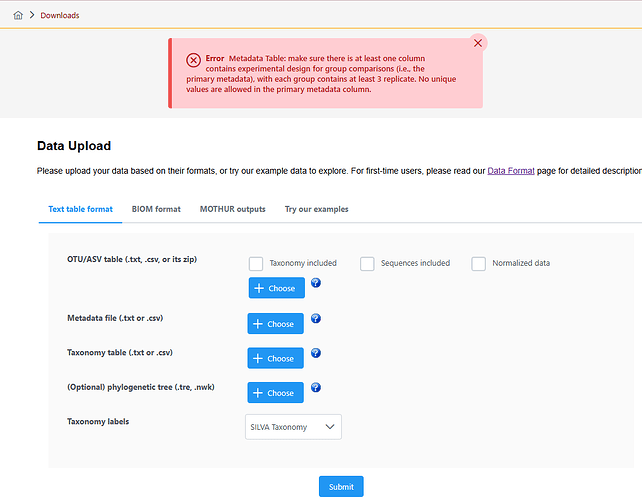This screenshot has height=500, width=642.
Task: Check the Normalized data option
Action: tap(478, 264)
